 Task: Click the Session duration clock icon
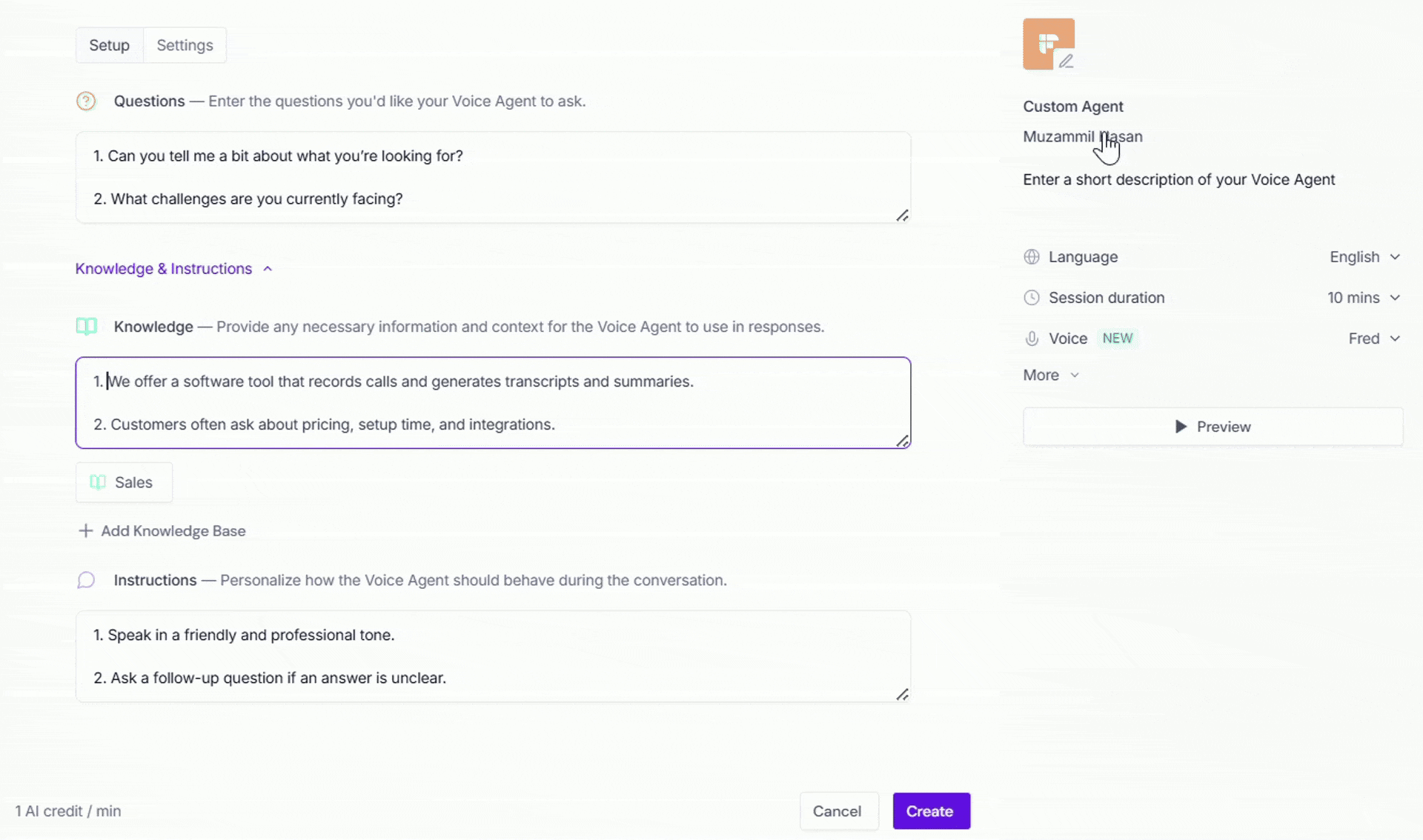pyautogui.click(x=1032, y=298)
